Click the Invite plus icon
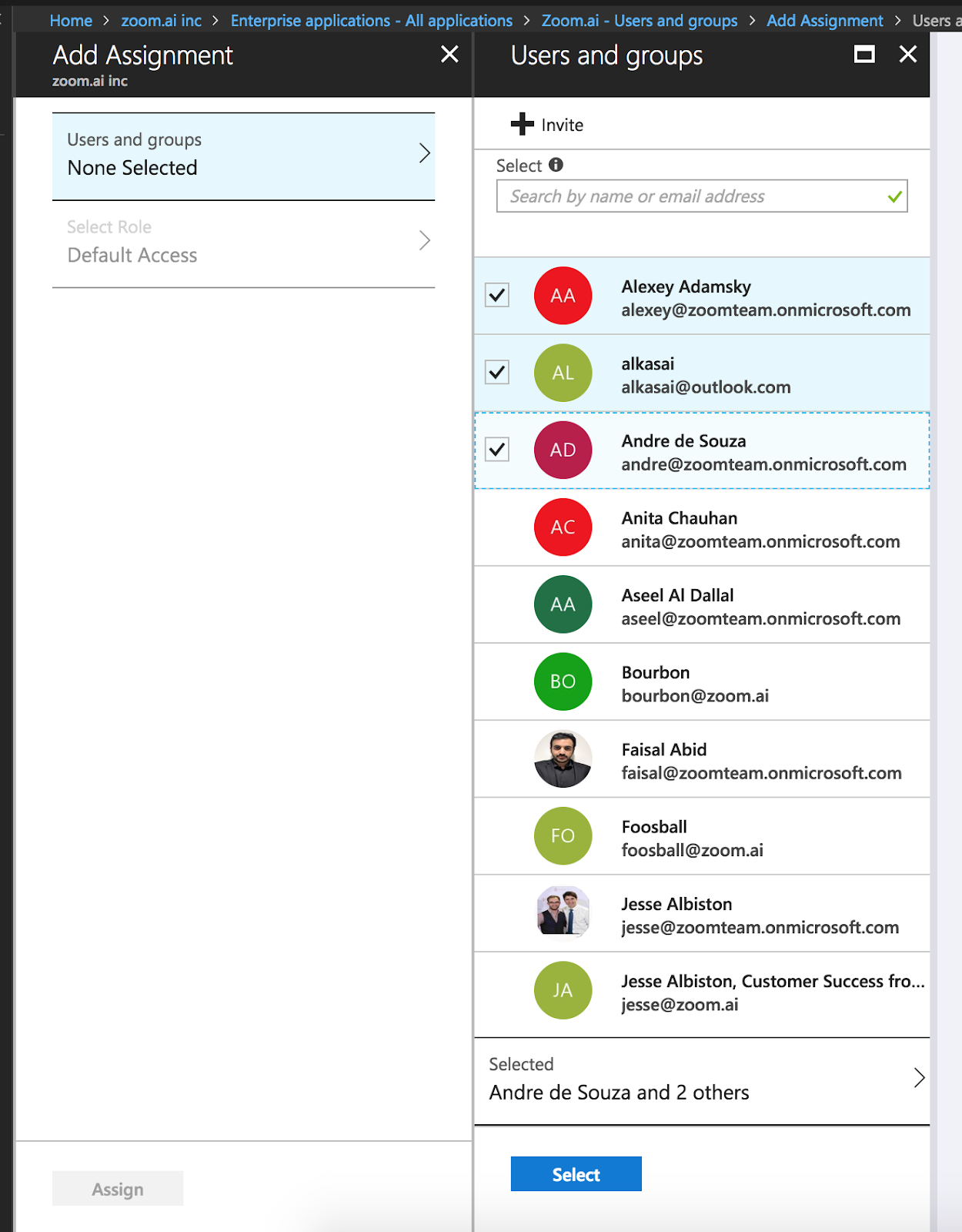 coord(523,124)
